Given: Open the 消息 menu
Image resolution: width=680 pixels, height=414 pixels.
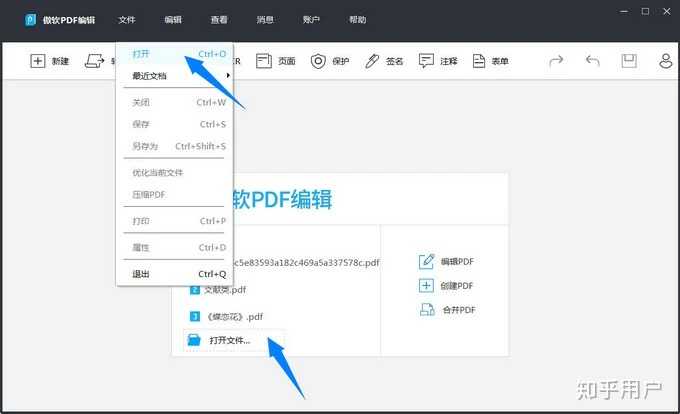Looking at the screenshot, I should [265, 20].
